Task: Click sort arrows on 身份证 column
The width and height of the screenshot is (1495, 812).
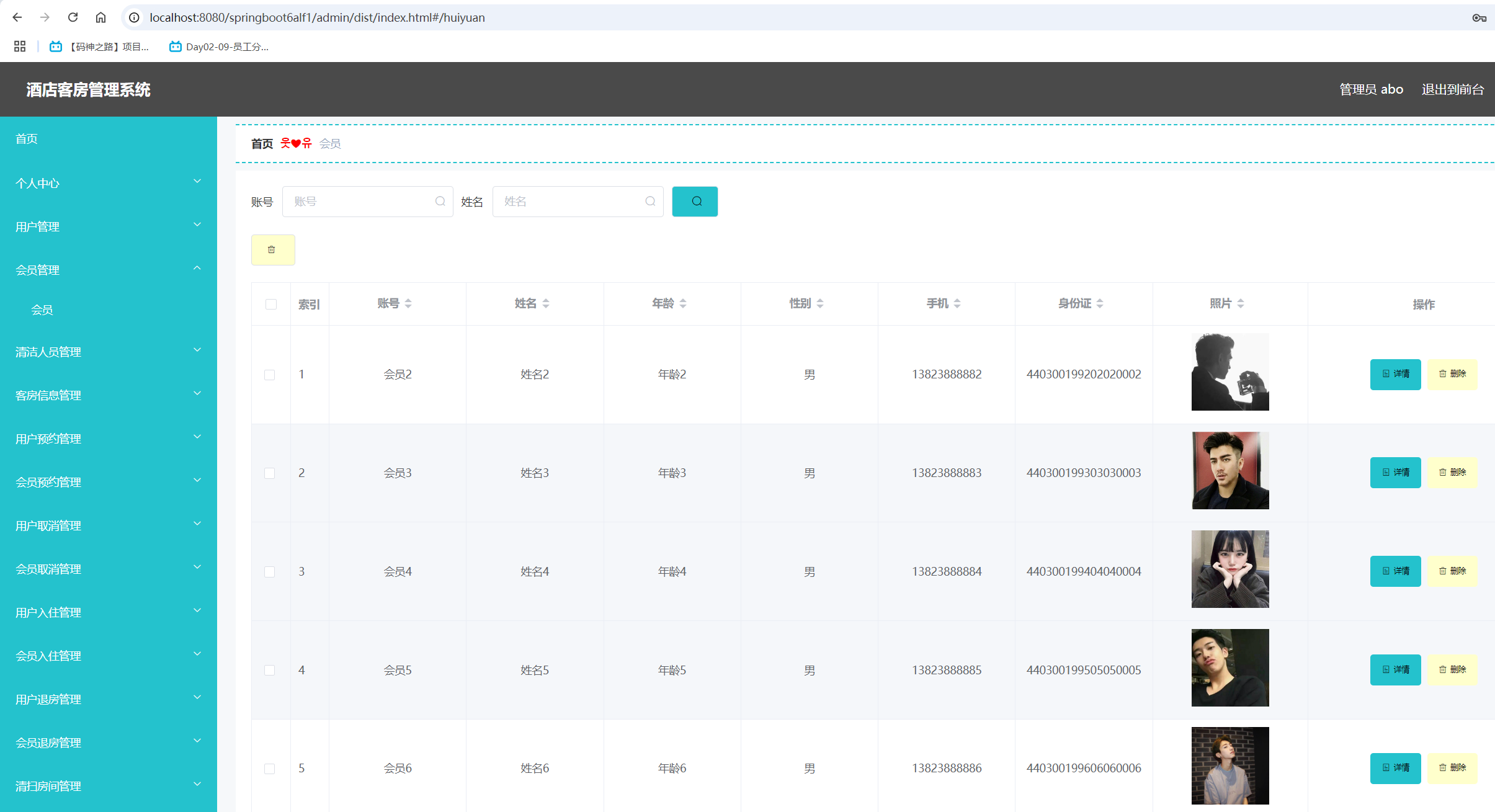Action: pyautogui.click(x=1100, y=303)
